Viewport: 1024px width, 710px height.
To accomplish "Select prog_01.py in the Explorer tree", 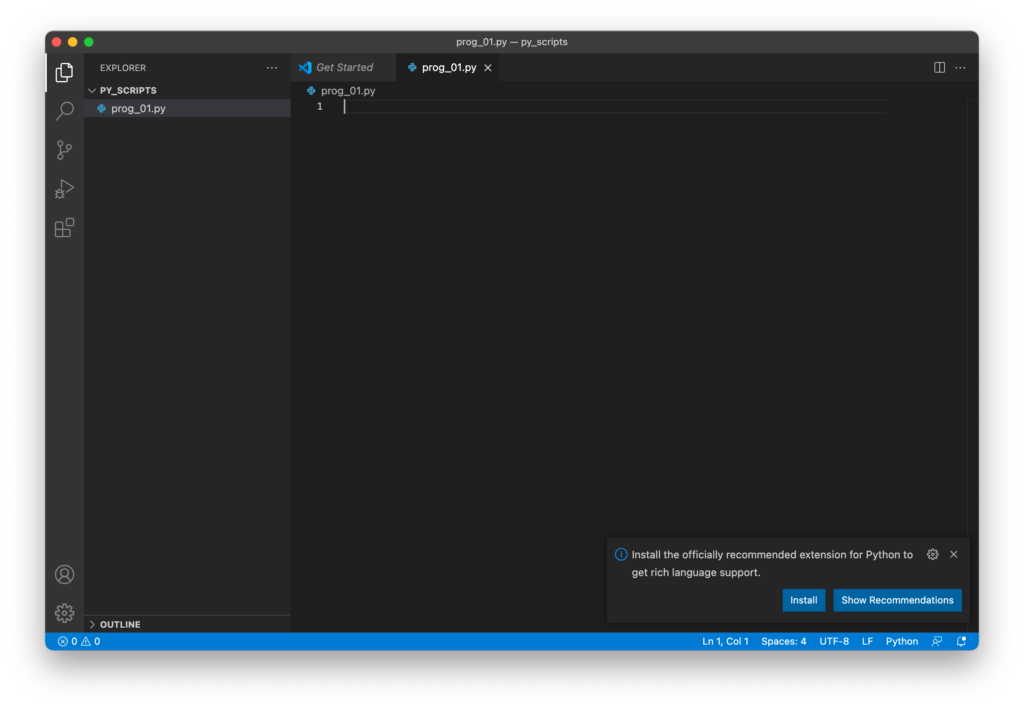I will click(138, 108).
